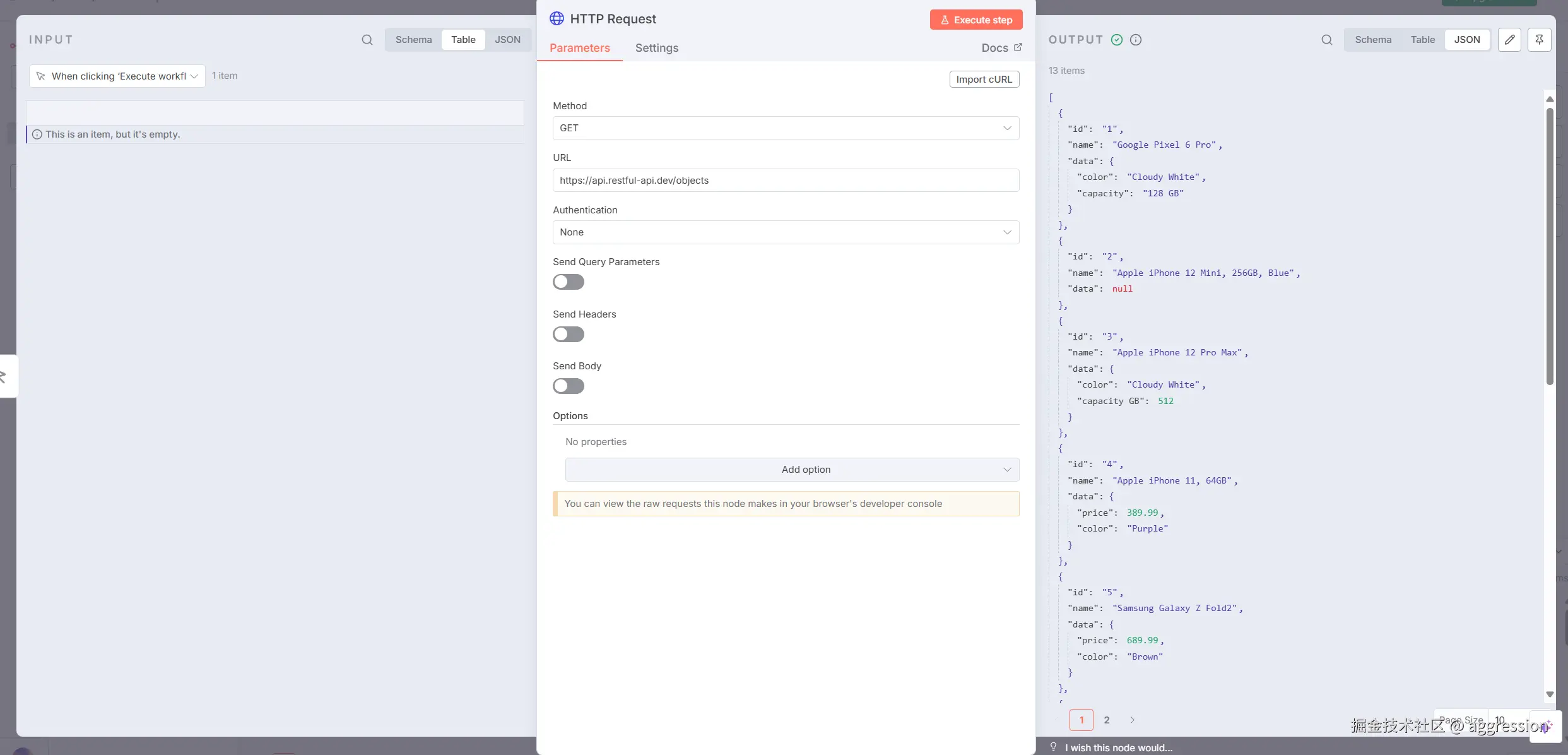
Task: Pin the output data with pin icon
Action: pos(1539,40)
